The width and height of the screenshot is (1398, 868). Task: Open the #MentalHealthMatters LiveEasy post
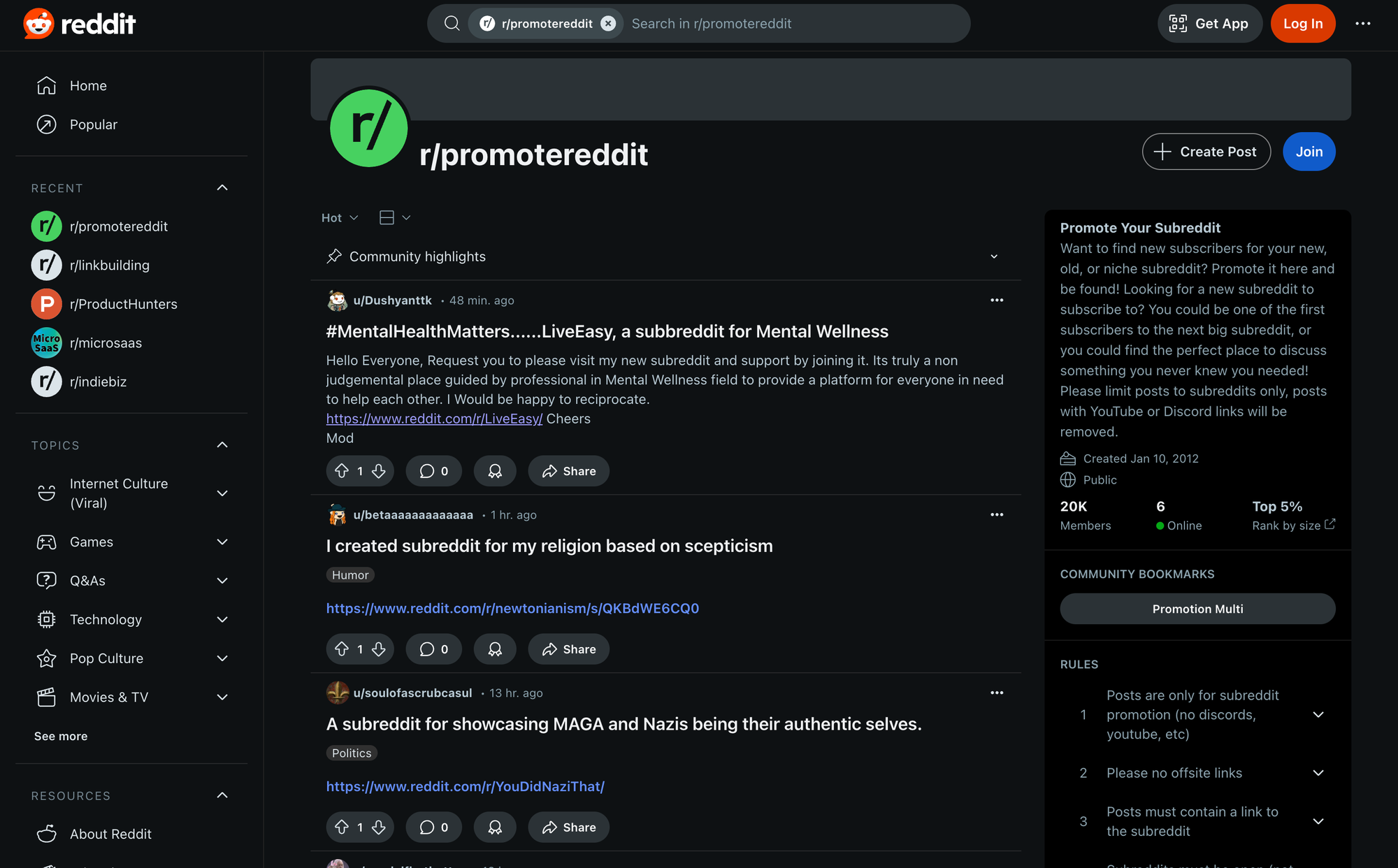pyautogui.click(x=607, y=331)
